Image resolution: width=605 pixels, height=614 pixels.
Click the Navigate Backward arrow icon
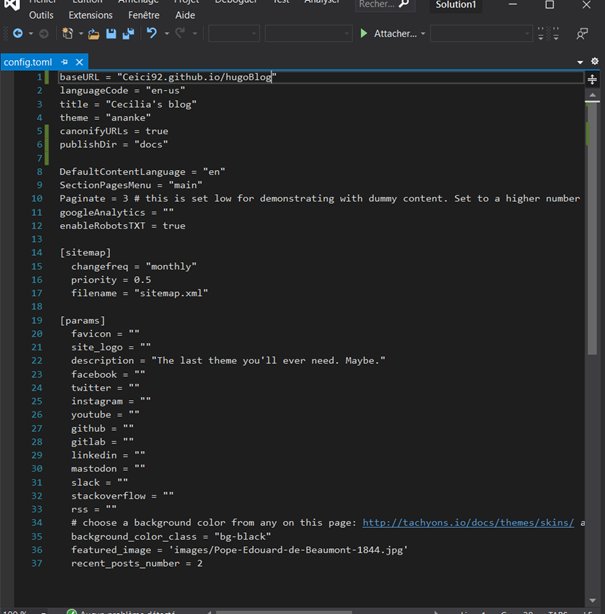18,34
